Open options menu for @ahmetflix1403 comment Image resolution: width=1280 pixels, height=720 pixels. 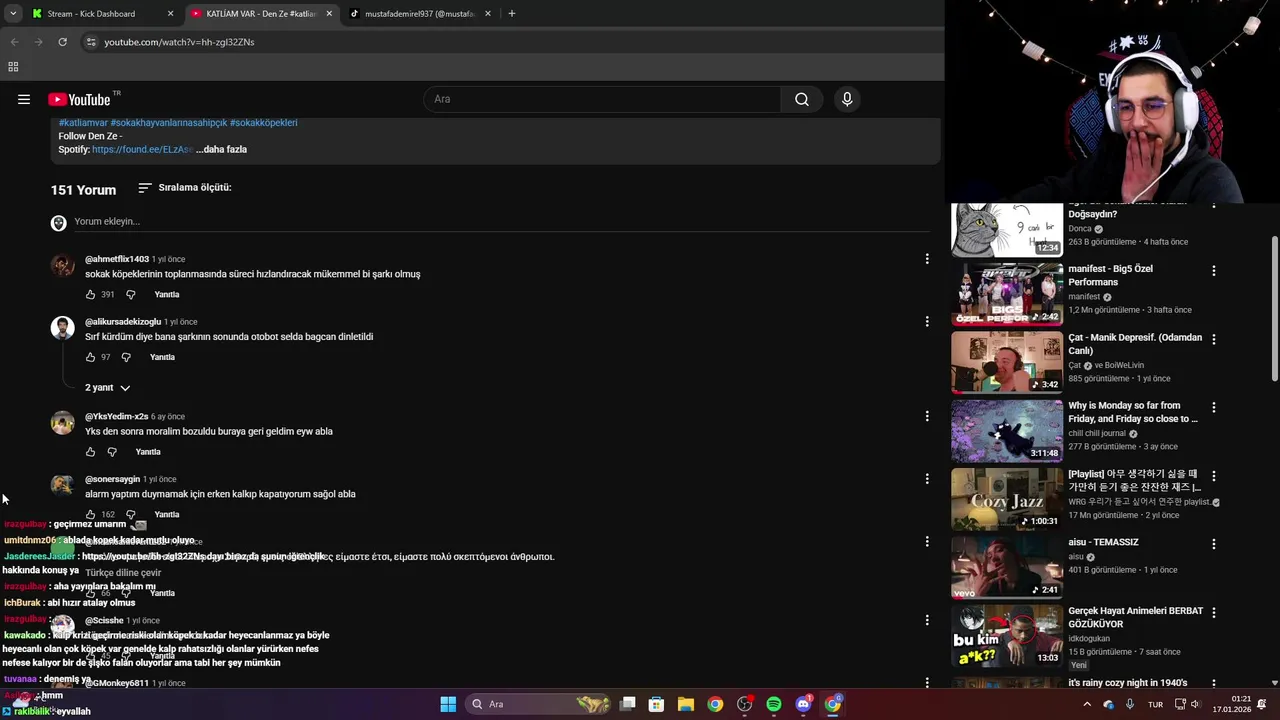[927, 259]
